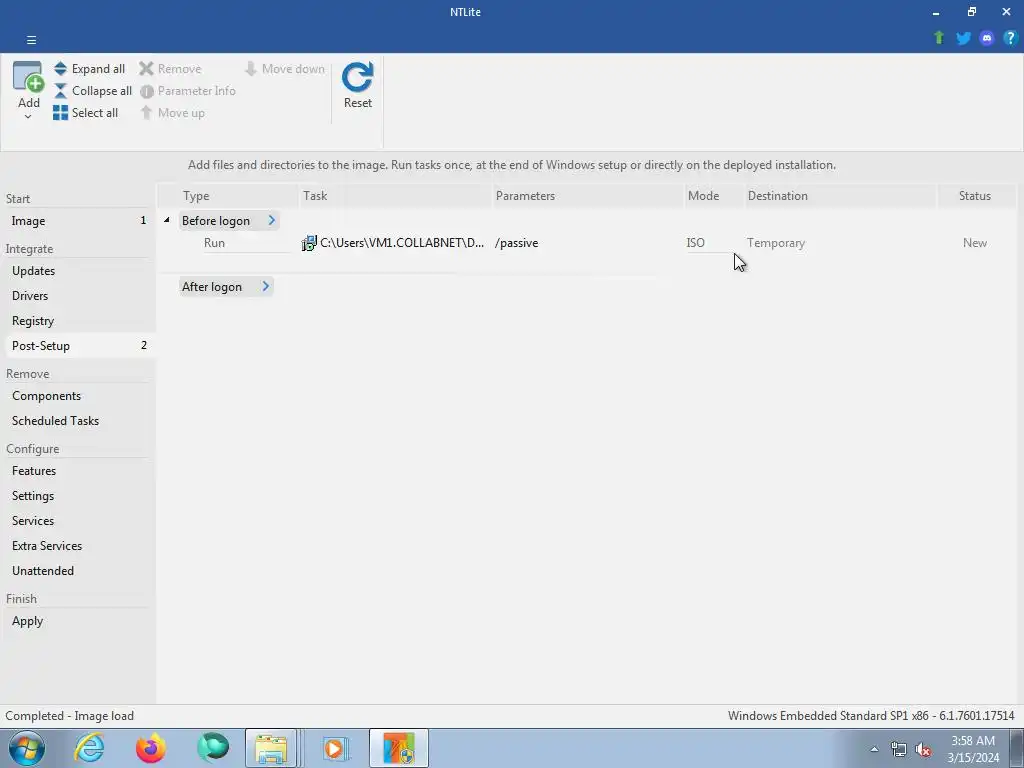Click the Remove toolbar item
Image resolution: width=1024 pixels, height=768 pixels.
(x=170, y=69)
